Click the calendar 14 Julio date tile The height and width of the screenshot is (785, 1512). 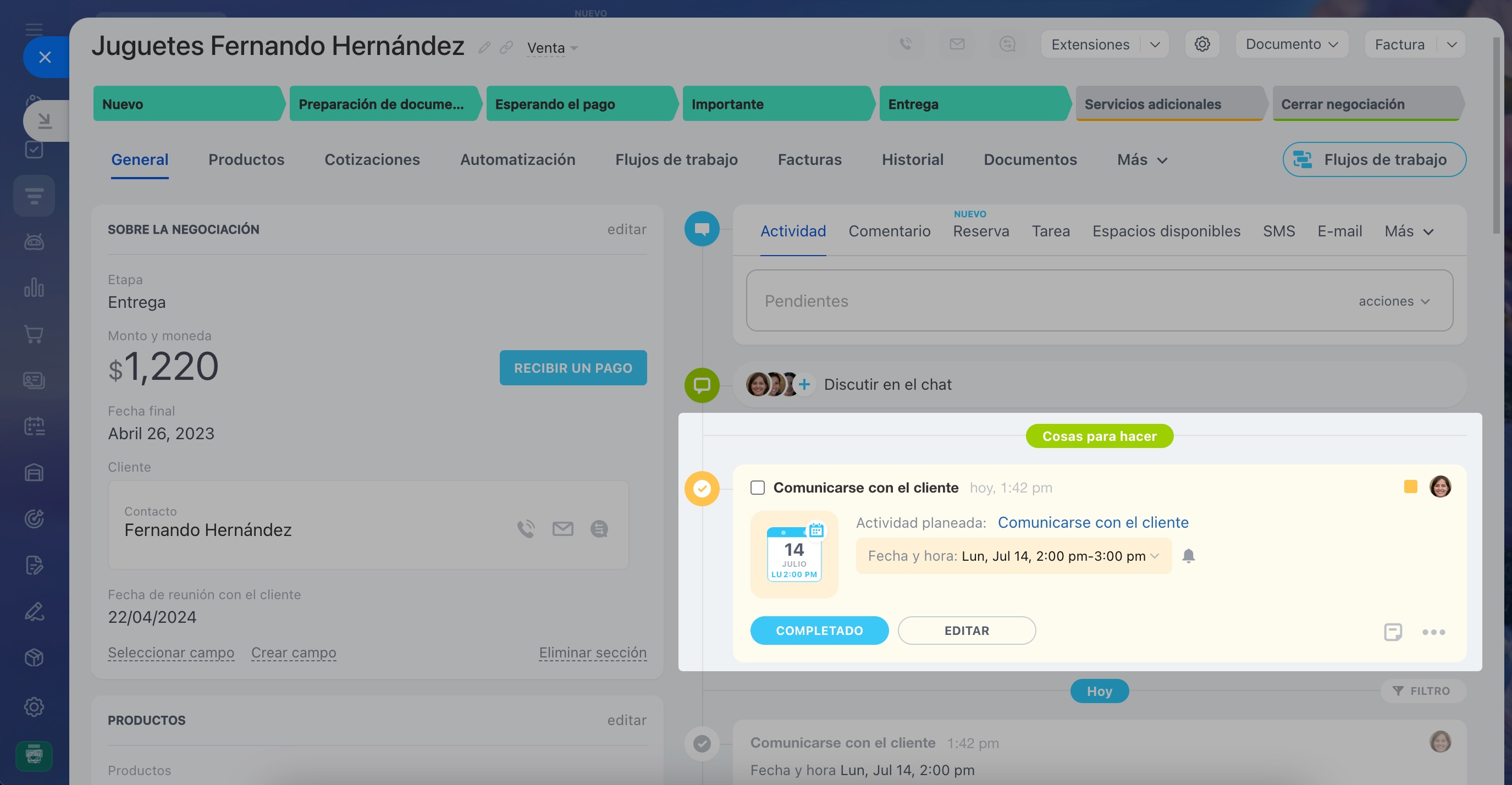794,554
